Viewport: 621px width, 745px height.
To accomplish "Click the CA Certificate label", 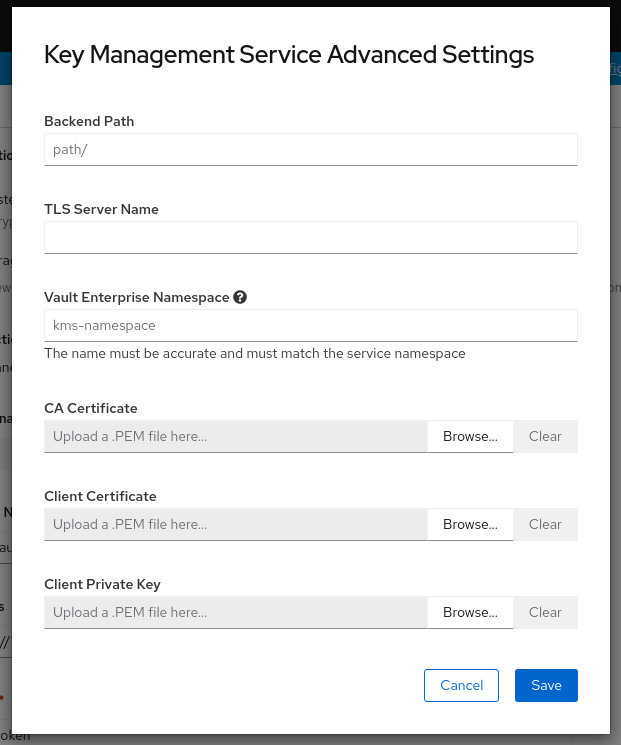I will 91,408.
